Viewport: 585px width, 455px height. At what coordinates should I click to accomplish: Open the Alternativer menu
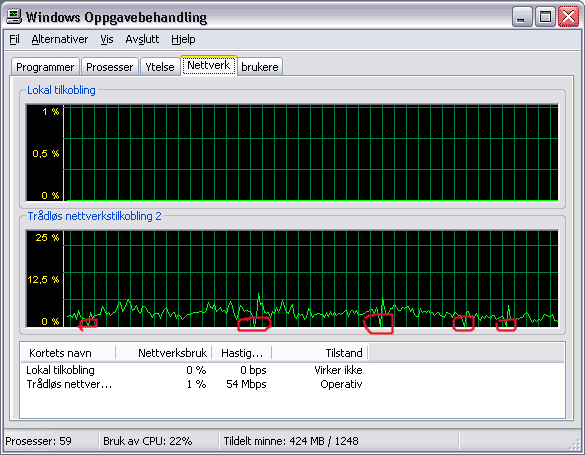[60, 39]
